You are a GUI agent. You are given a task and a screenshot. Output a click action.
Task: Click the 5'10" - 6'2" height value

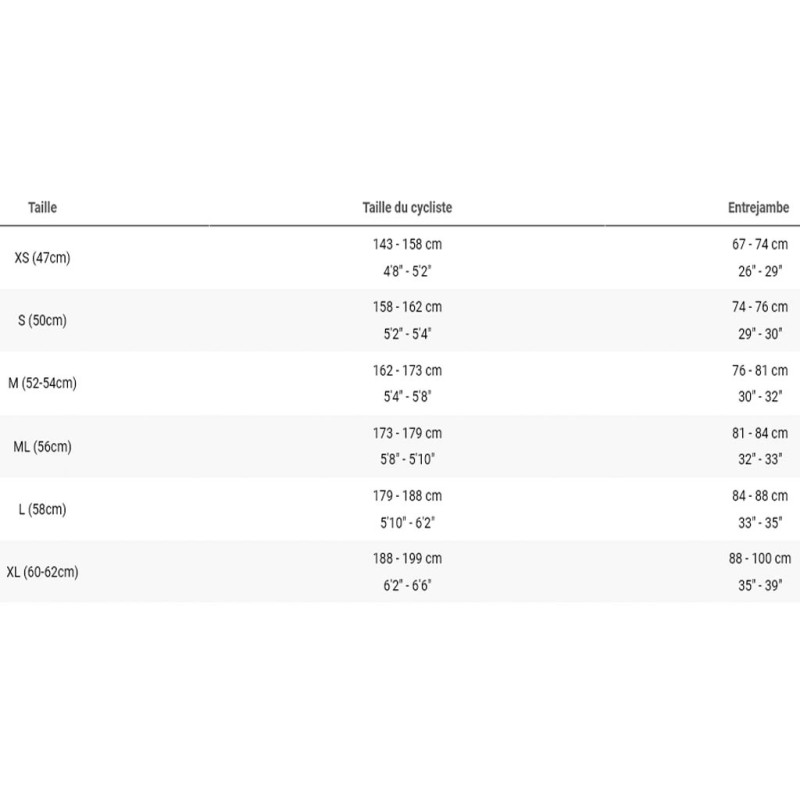click(x=407, y=522)
